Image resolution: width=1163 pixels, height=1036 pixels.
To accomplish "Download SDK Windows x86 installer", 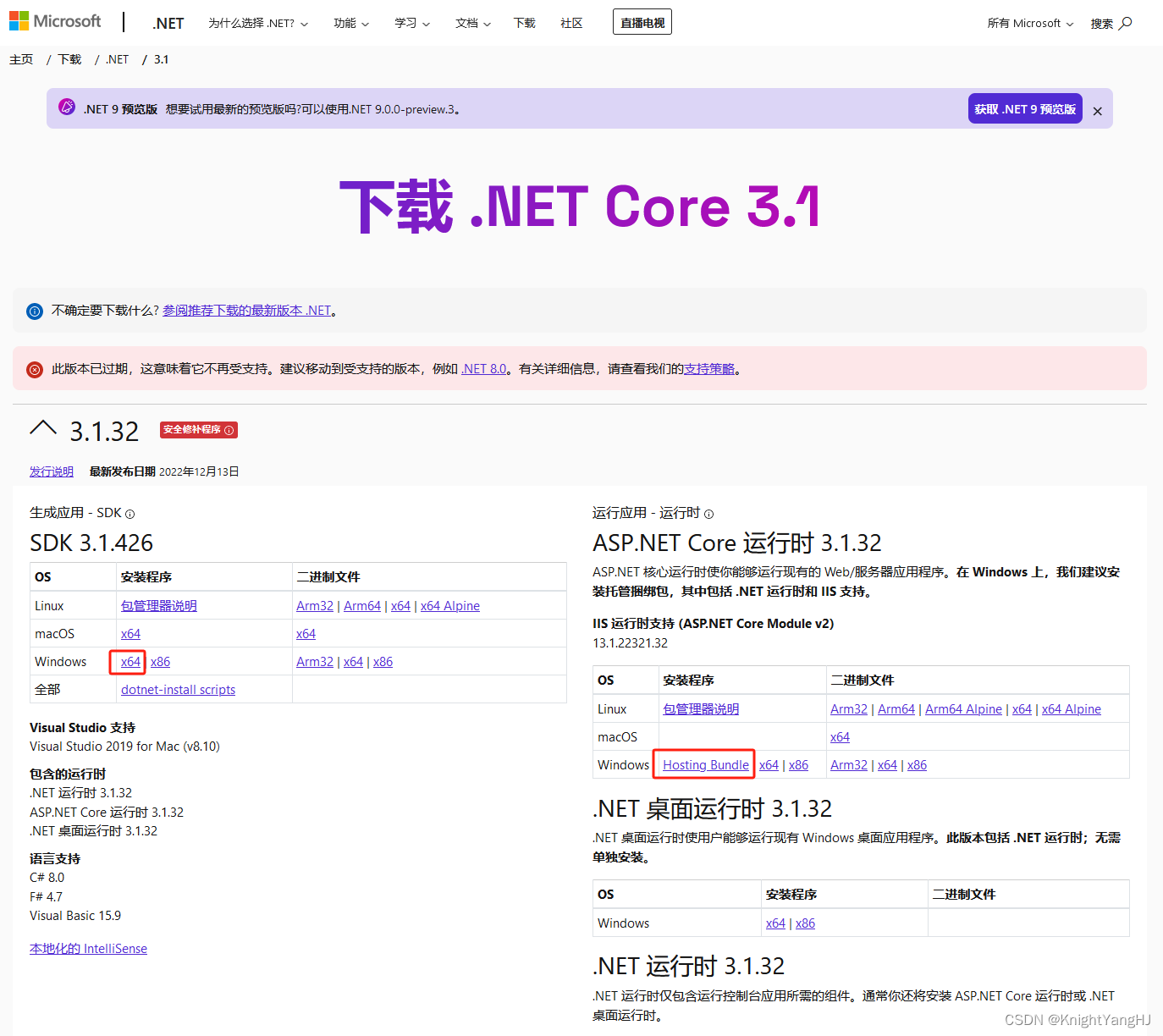I will (160, 662).
